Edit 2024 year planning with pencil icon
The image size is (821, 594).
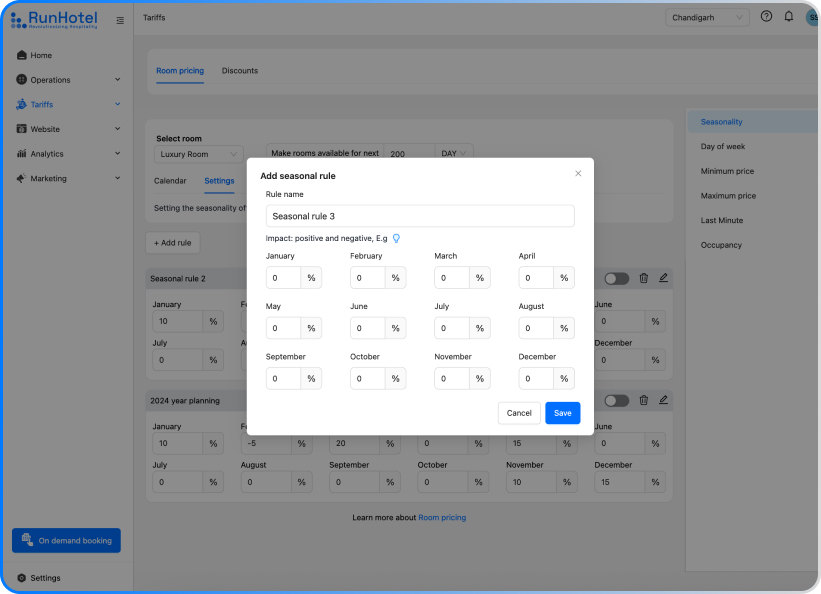coord(663,400)
